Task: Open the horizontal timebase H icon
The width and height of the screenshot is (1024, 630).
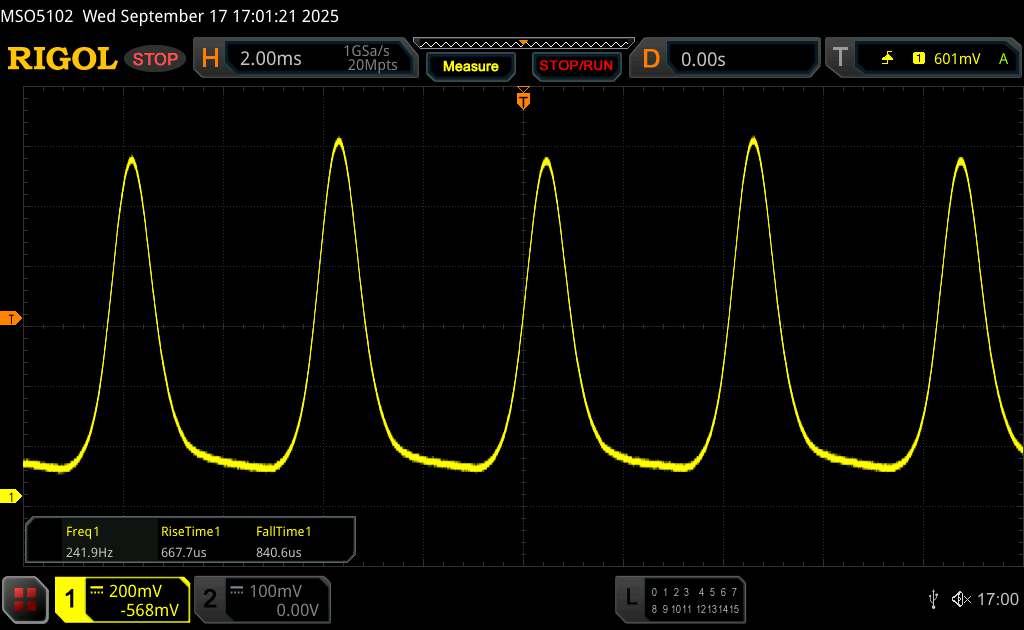Action: coord(210,59)
